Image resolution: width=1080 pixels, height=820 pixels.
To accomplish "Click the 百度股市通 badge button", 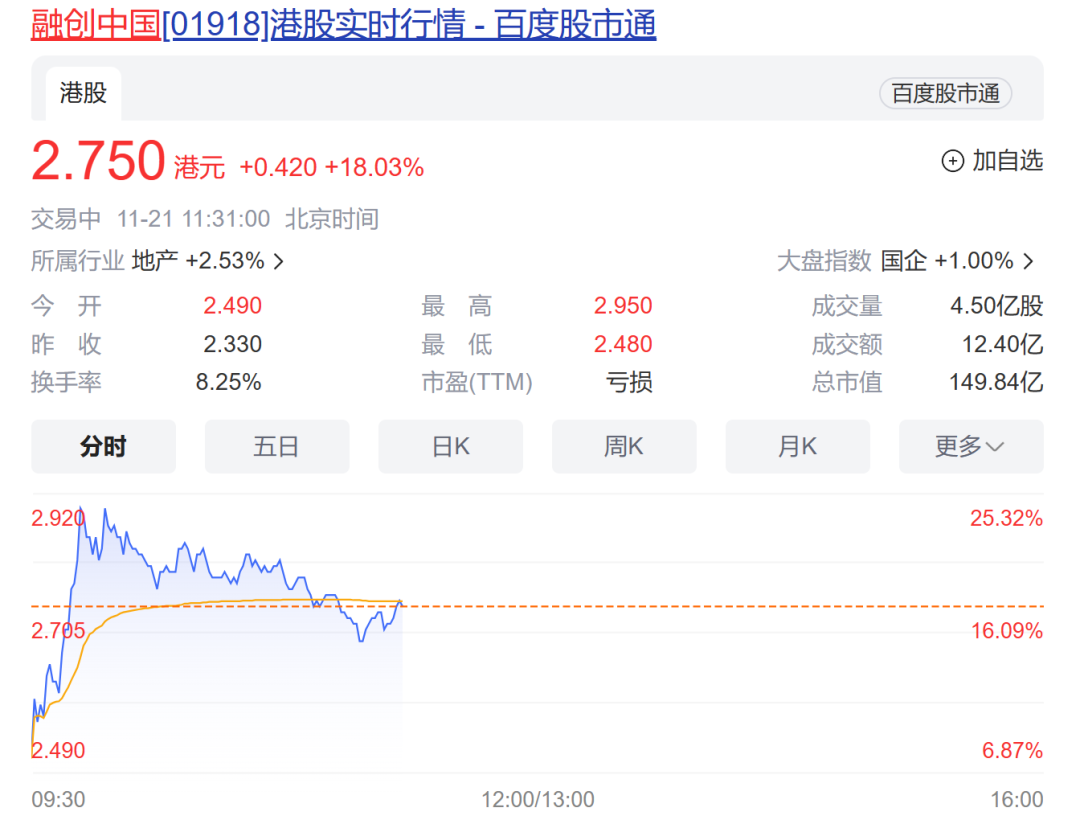I will point(945,94).
